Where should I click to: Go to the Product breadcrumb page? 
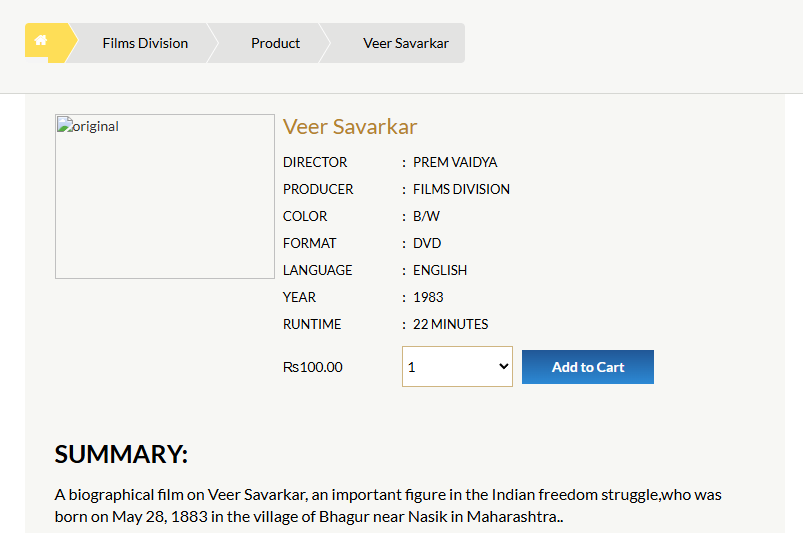tap(275, 43)
